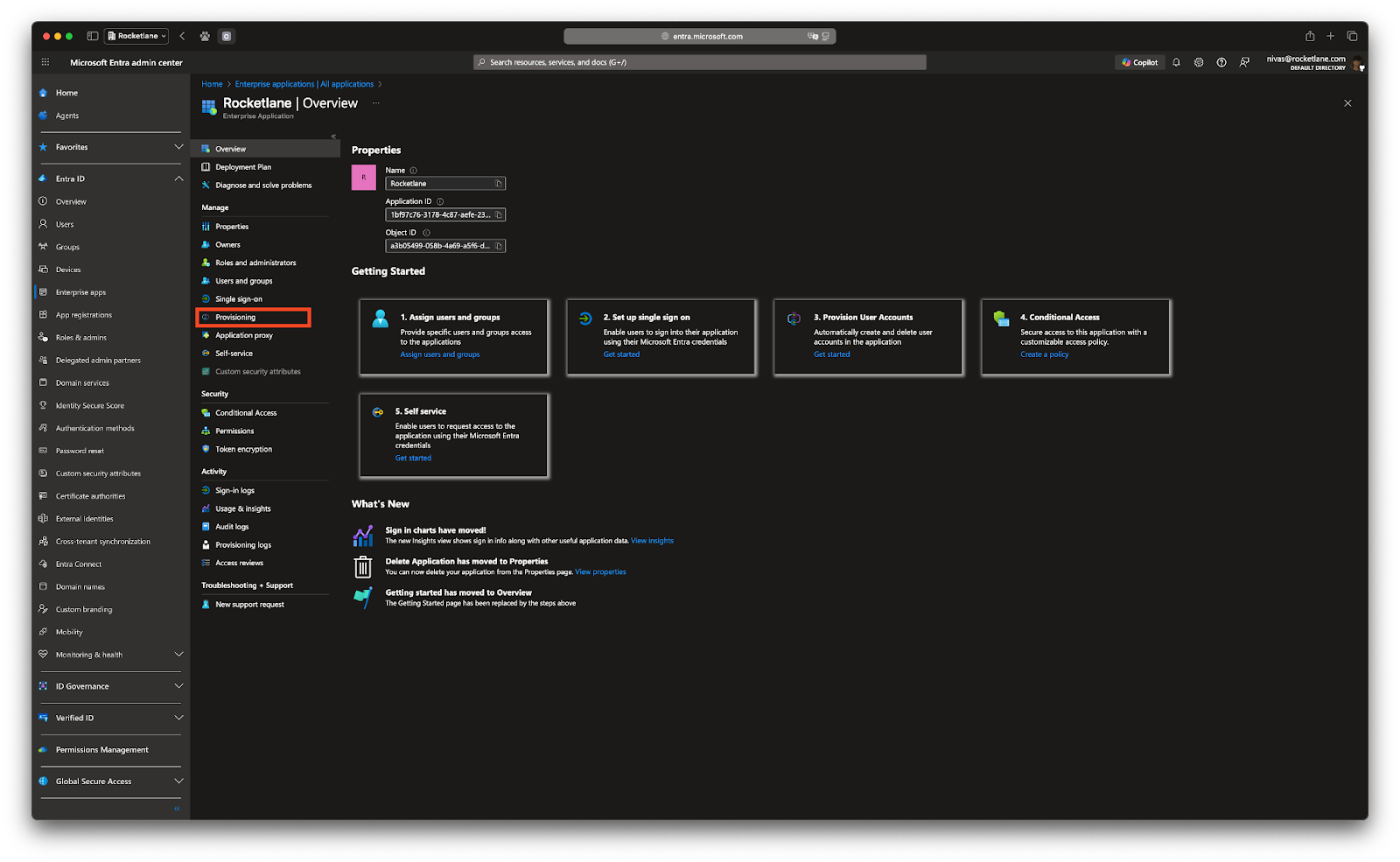1400x862 pixels.
Task: Toggle Safari sidebar icon
Action: coord(93,36)
